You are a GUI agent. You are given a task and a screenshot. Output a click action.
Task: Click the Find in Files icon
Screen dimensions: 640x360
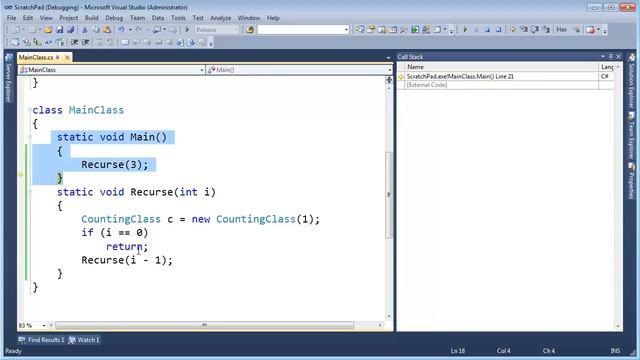(249, 30)
